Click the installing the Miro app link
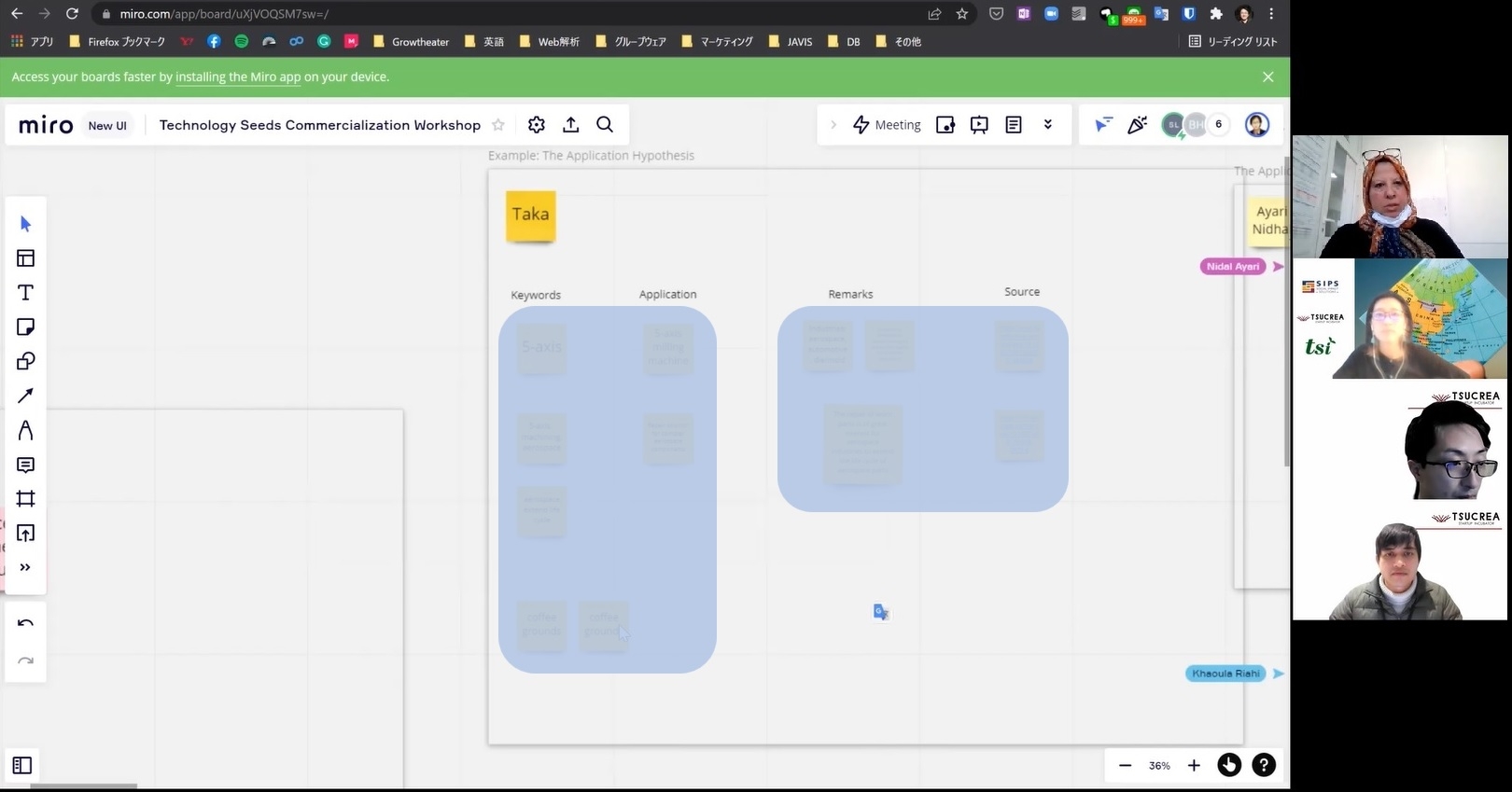Image resolution: width=1512 pixels, height=792 pixels. (x=238, y=77)
